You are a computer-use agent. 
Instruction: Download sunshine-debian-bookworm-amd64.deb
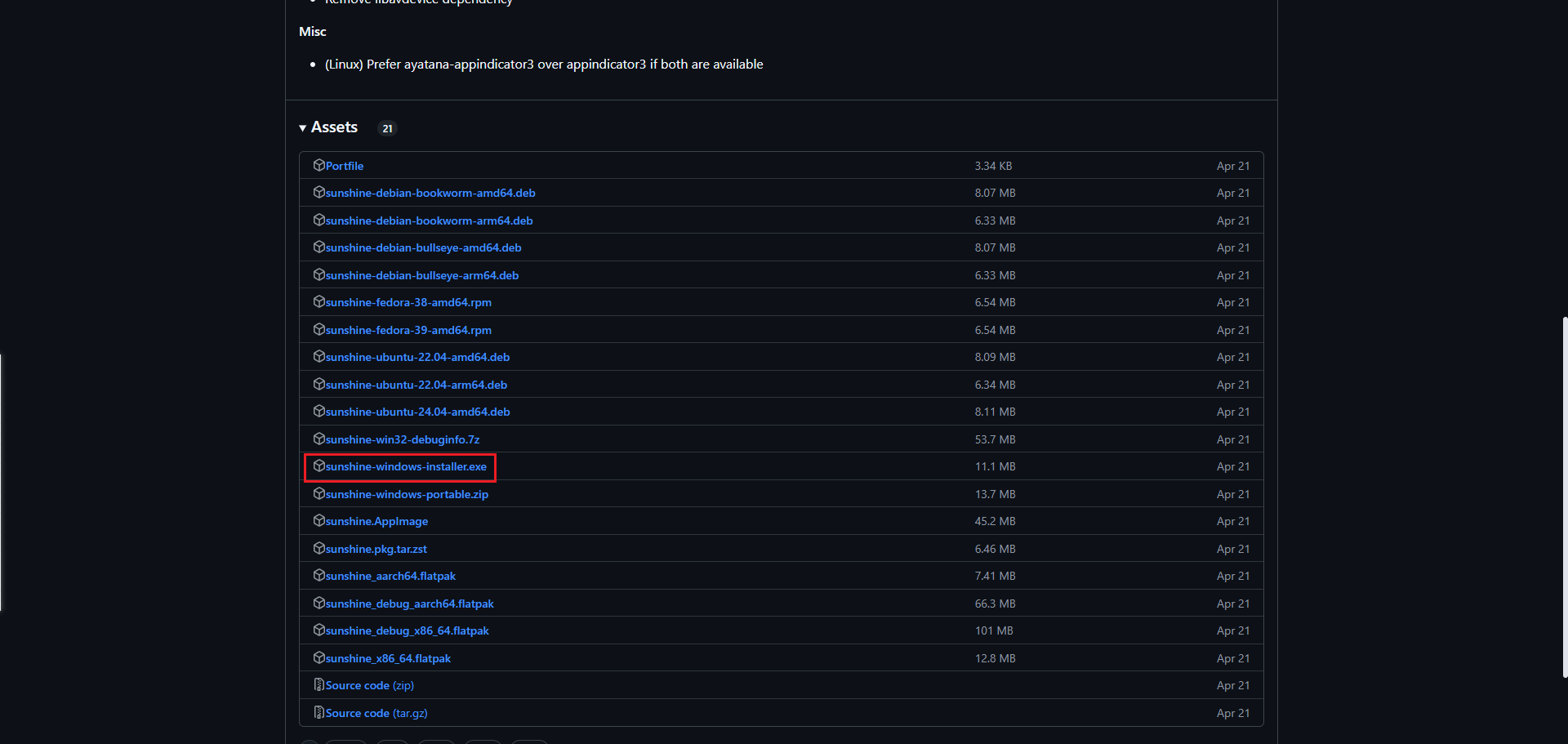tap(430, 193)
